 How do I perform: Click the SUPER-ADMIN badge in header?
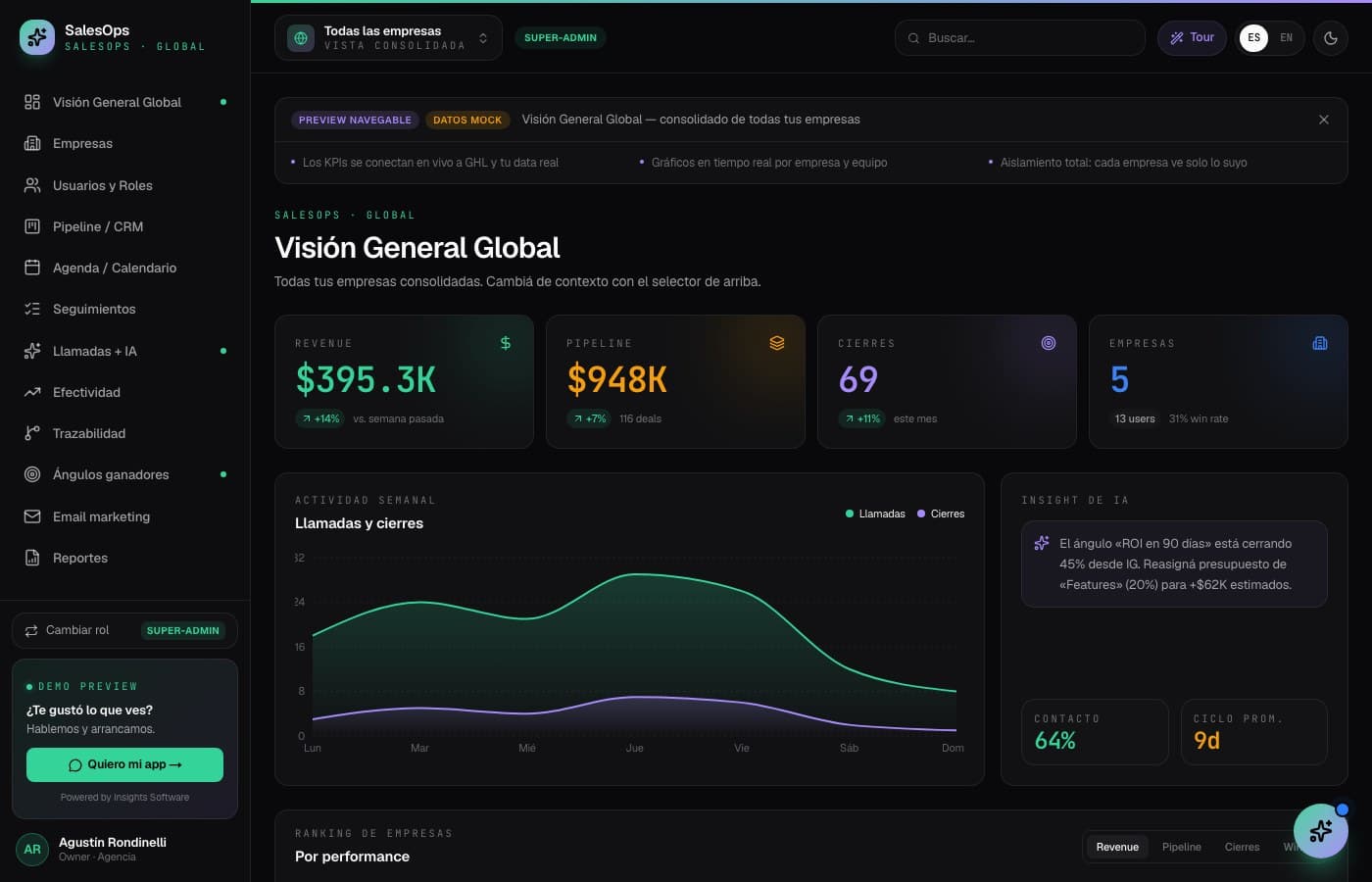(561, 38)
